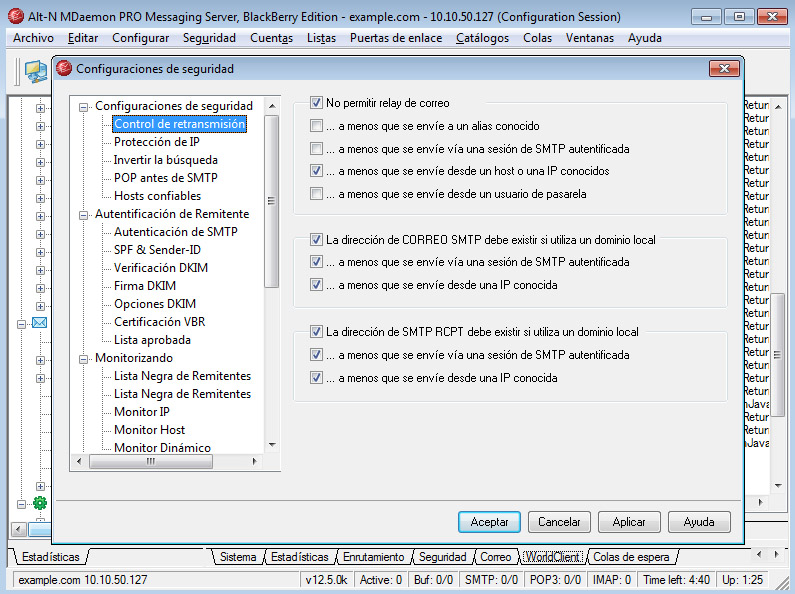Open the Configurar menu

click(x=140, y=38)
